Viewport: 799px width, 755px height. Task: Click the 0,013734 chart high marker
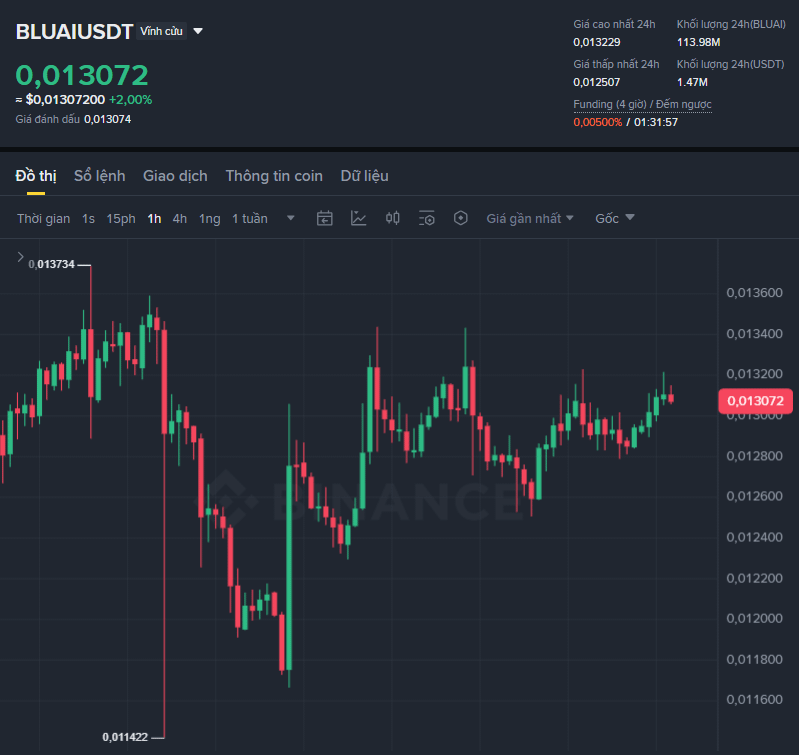(51, 264)
